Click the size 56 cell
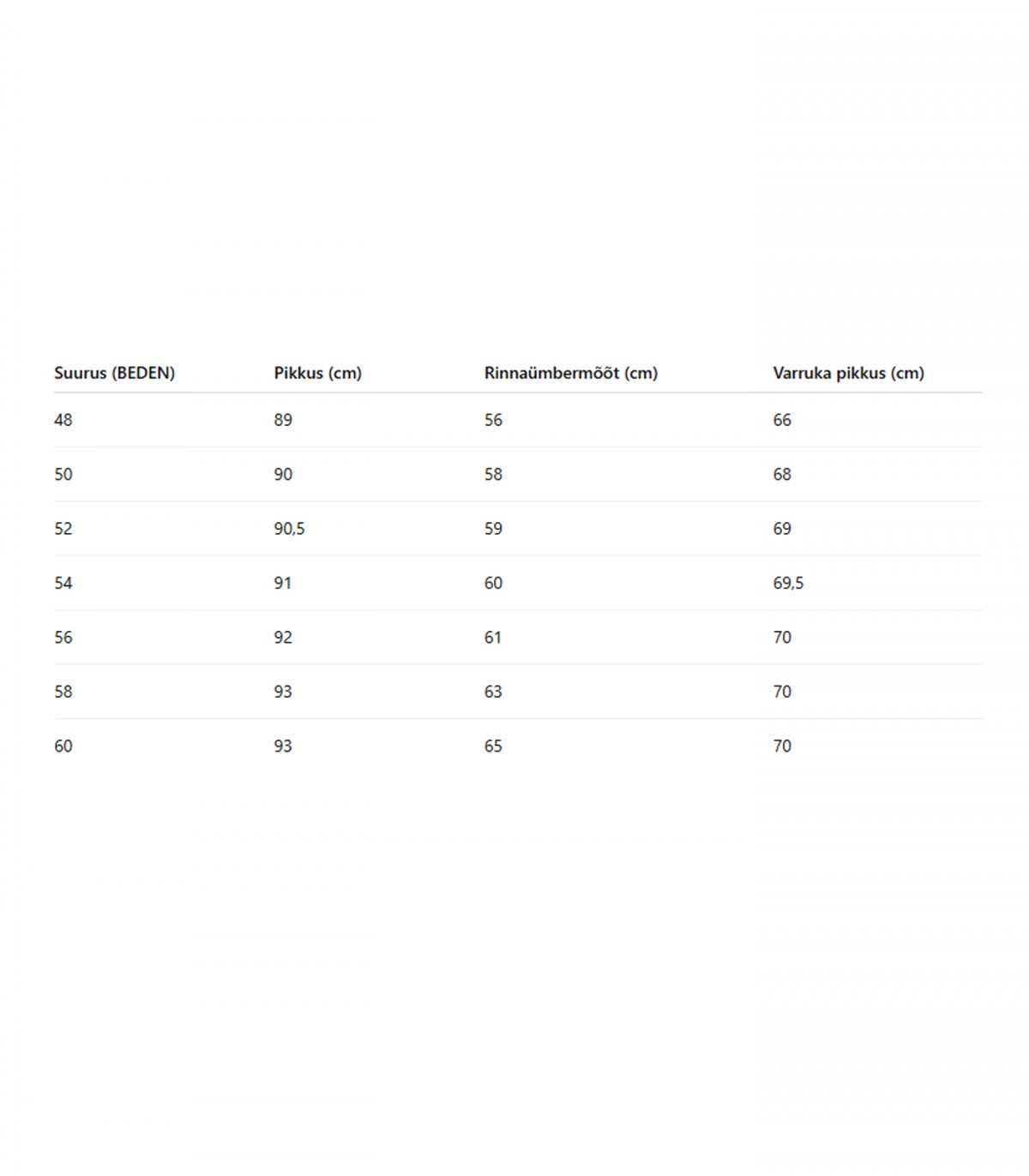 tap(63, 638)
